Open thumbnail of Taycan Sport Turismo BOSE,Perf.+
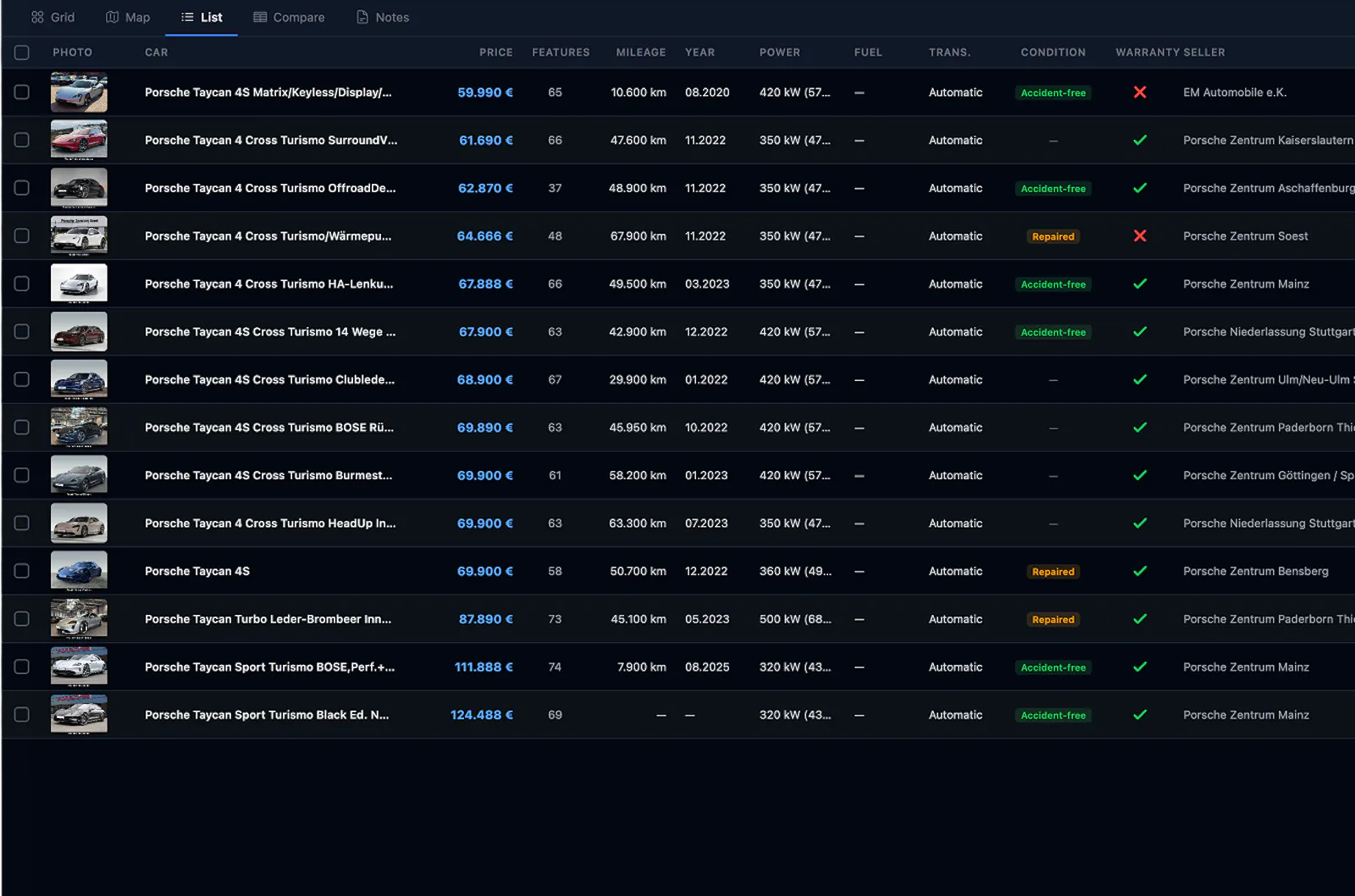Viewport: 1355px width, 896px height. [79, 666]
